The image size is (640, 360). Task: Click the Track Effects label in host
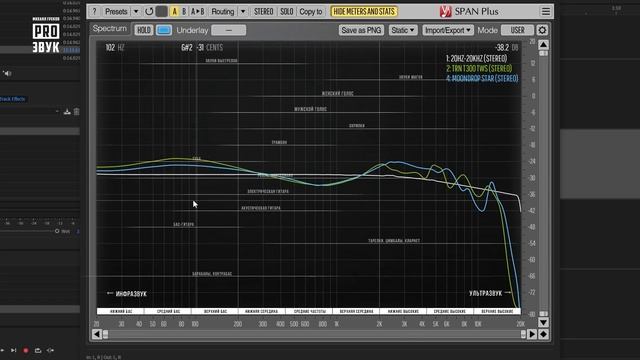click(13, 99)
